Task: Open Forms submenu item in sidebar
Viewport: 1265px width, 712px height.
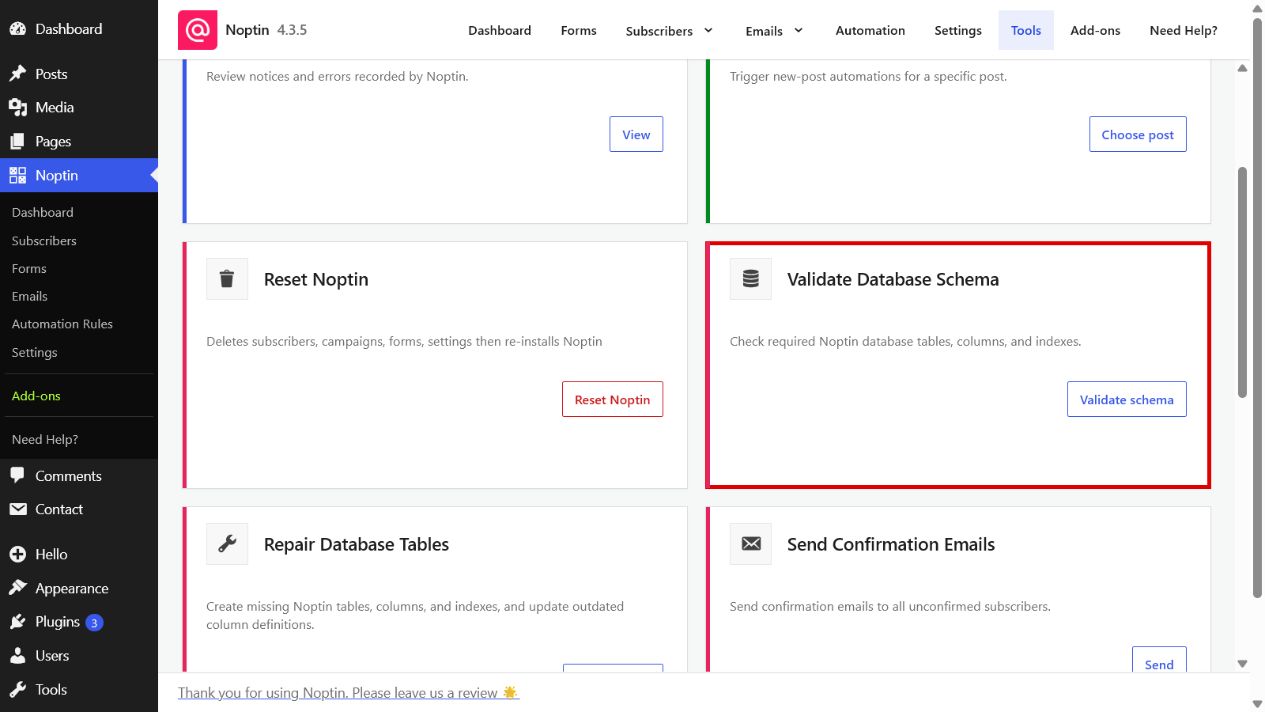Action: (29, 268)
